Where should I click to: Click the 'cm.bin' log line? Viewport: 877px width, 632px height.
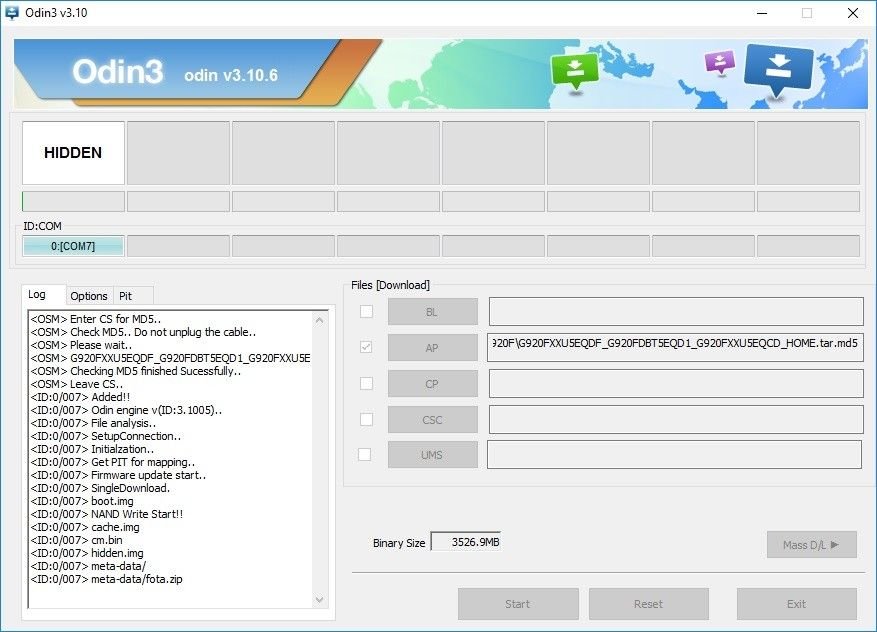click(x=76, y=540)
